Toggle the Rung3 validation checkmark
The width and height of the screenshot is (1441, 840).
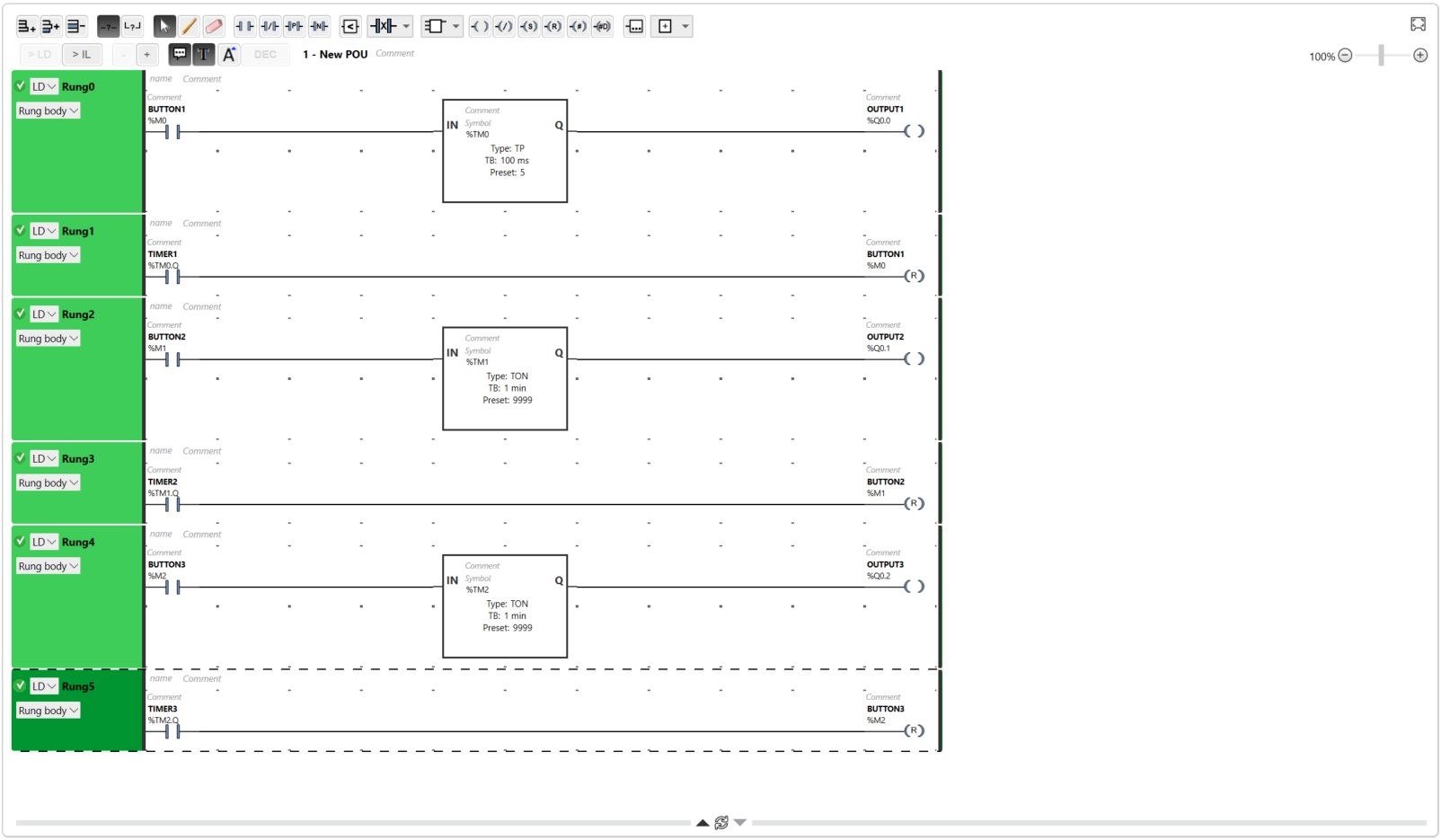point(21,458)
